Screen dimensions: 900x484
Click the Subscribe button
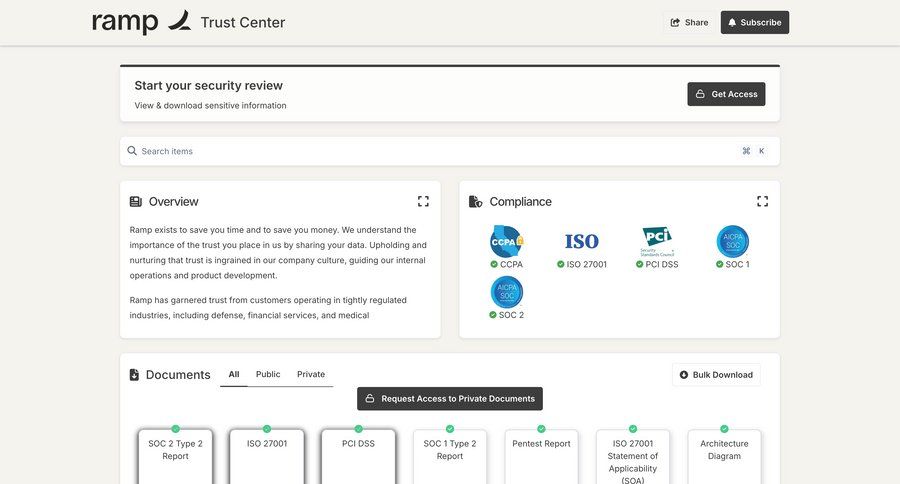(x=755, y=22)
